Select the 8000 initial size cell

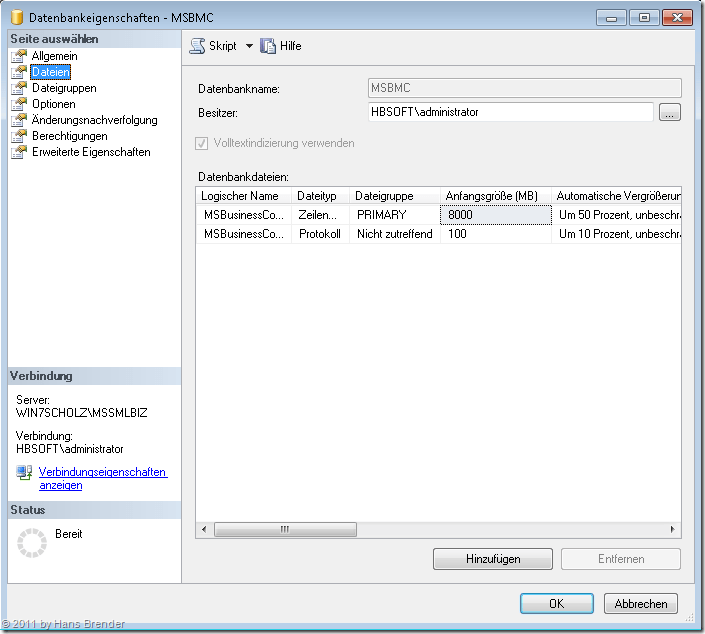pyautogui.click(x=496, y=215)
